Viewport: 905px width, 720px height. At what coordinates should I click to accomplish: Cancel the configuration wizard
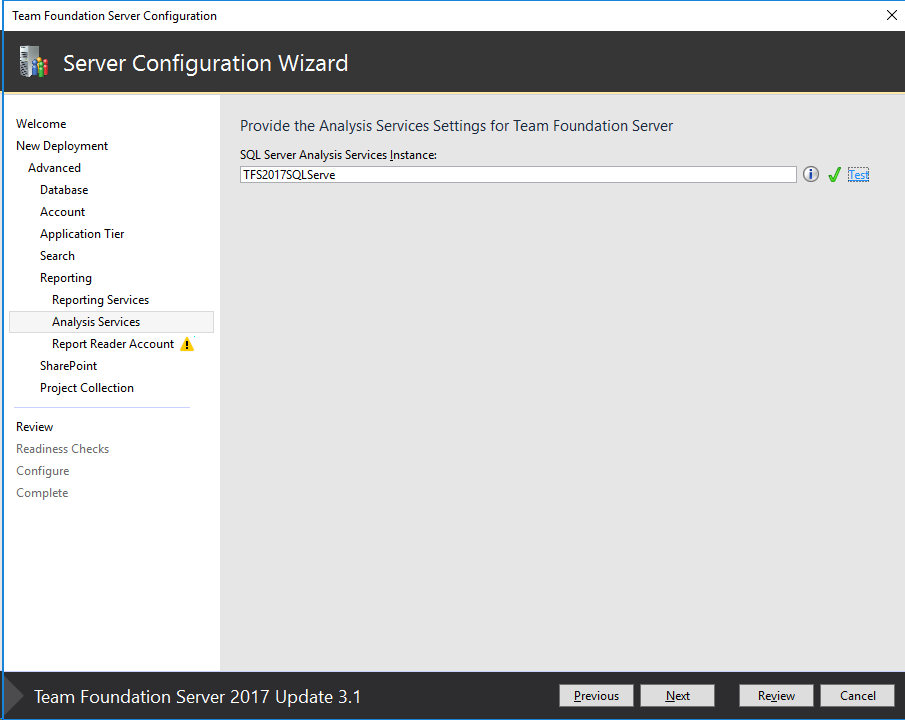[x=857, y=695]
